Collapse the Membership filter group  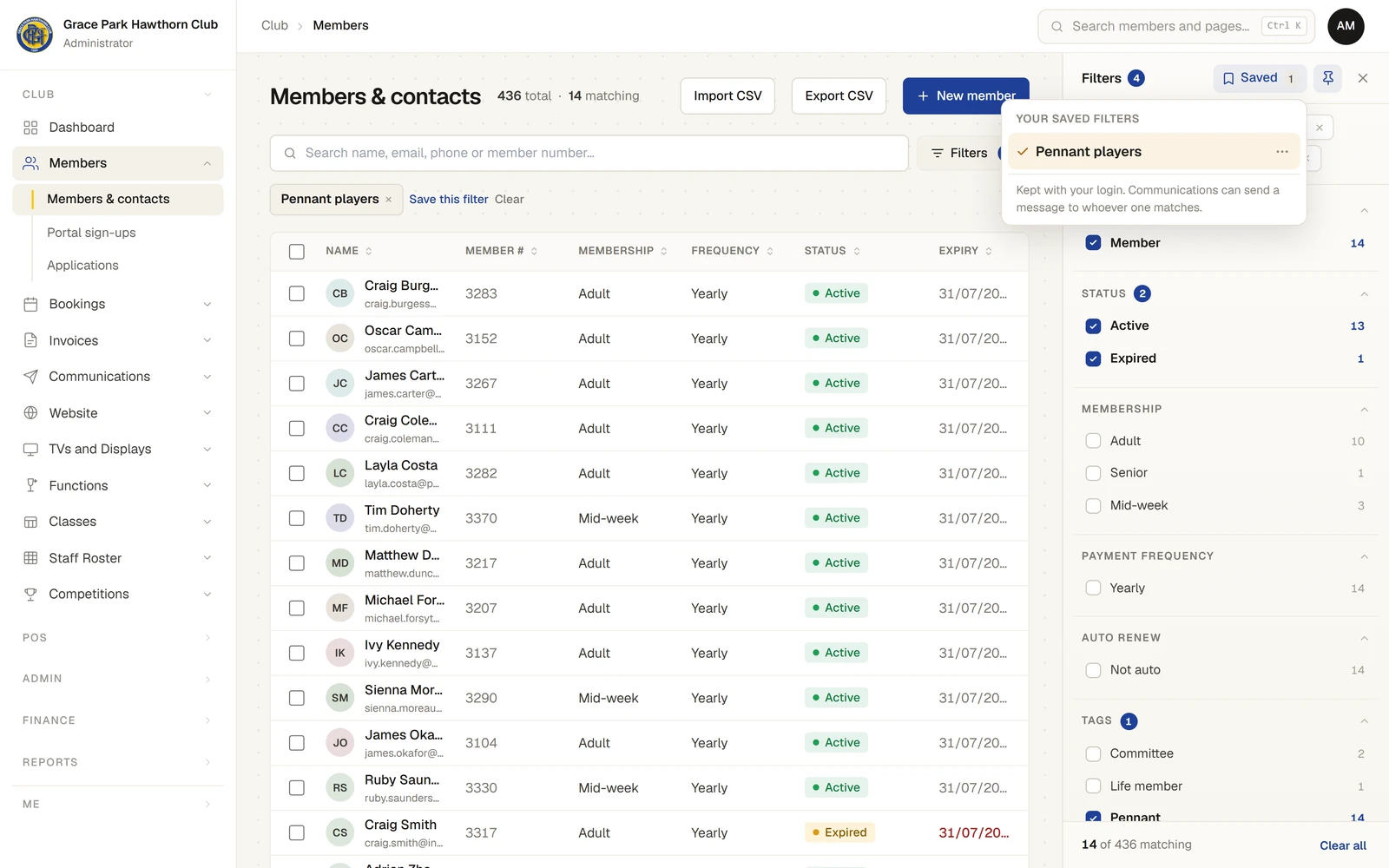click(1364, 409)
